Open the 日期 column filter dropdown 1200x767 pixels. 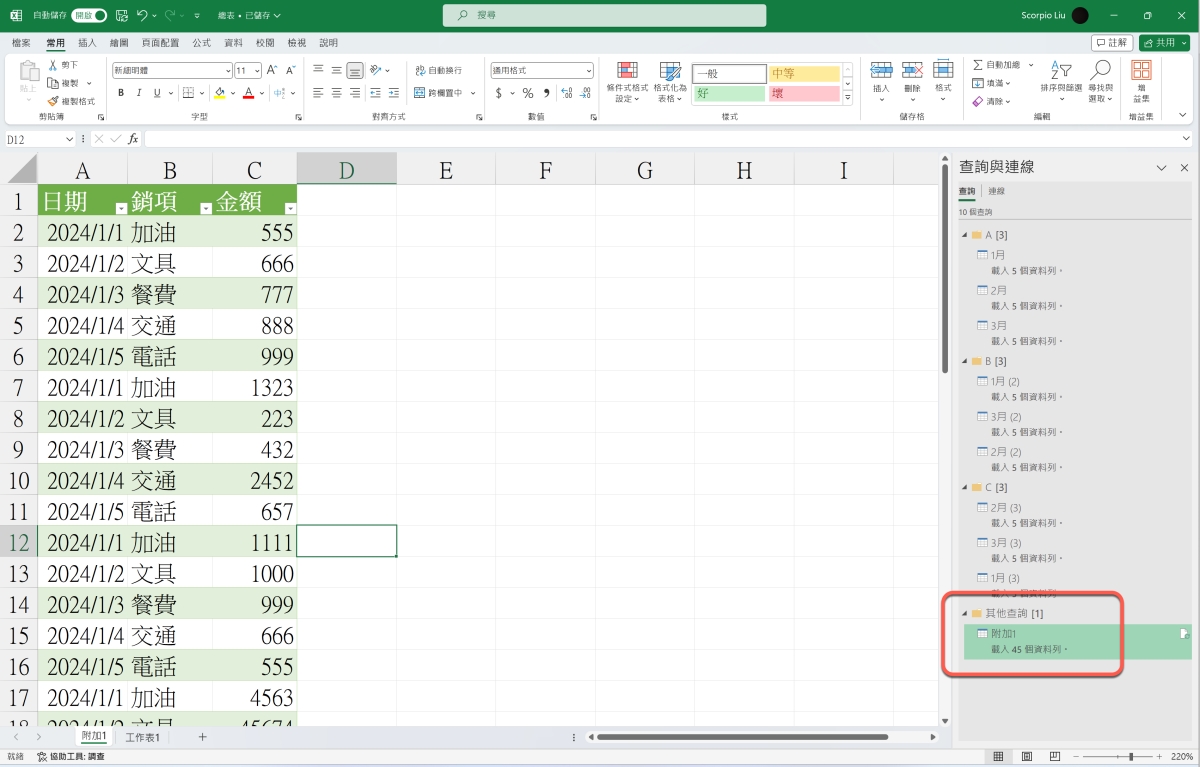pyautogui.click(x=121, y=208)
